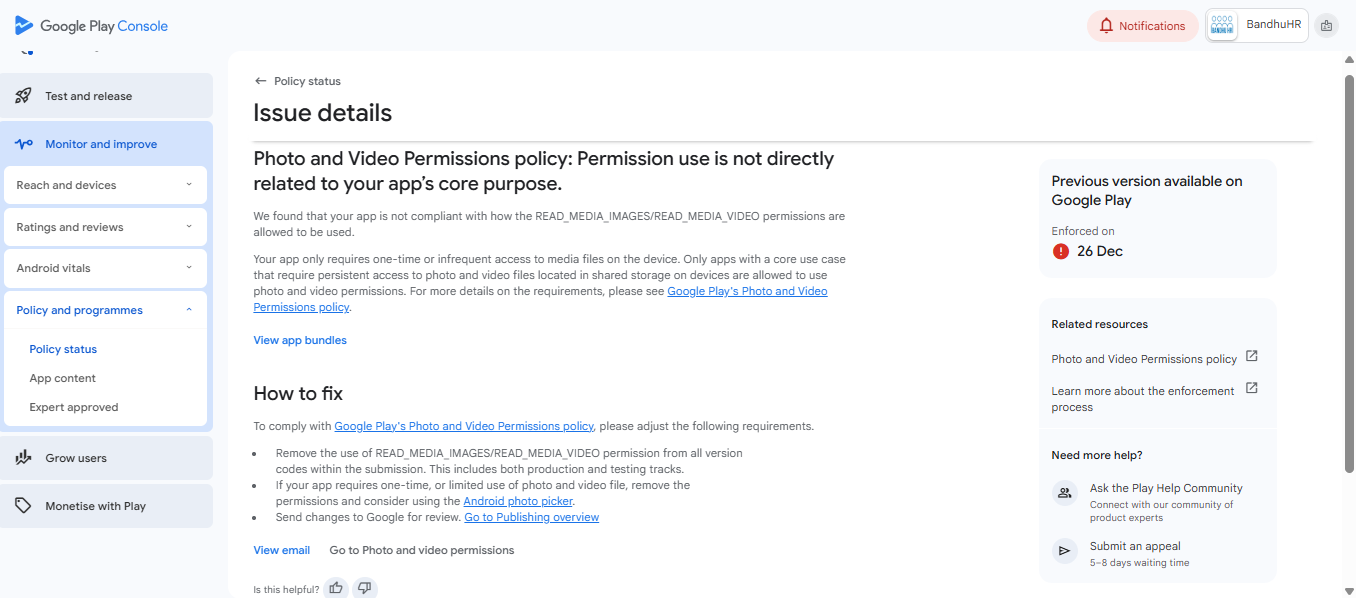1356x598 pixels.
Task: Open the Test and release section
Action: tap(88, 96)
